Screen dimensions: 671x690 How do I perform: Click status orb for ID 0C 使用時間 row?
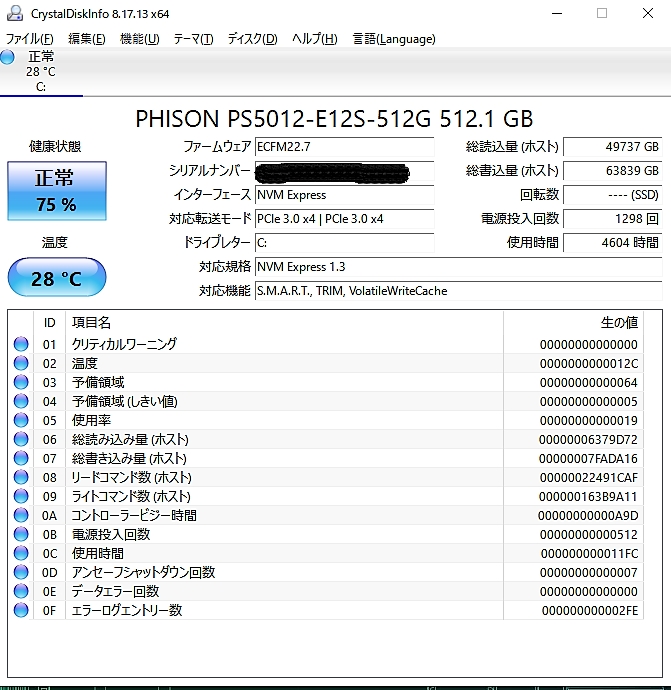(21, 553)
